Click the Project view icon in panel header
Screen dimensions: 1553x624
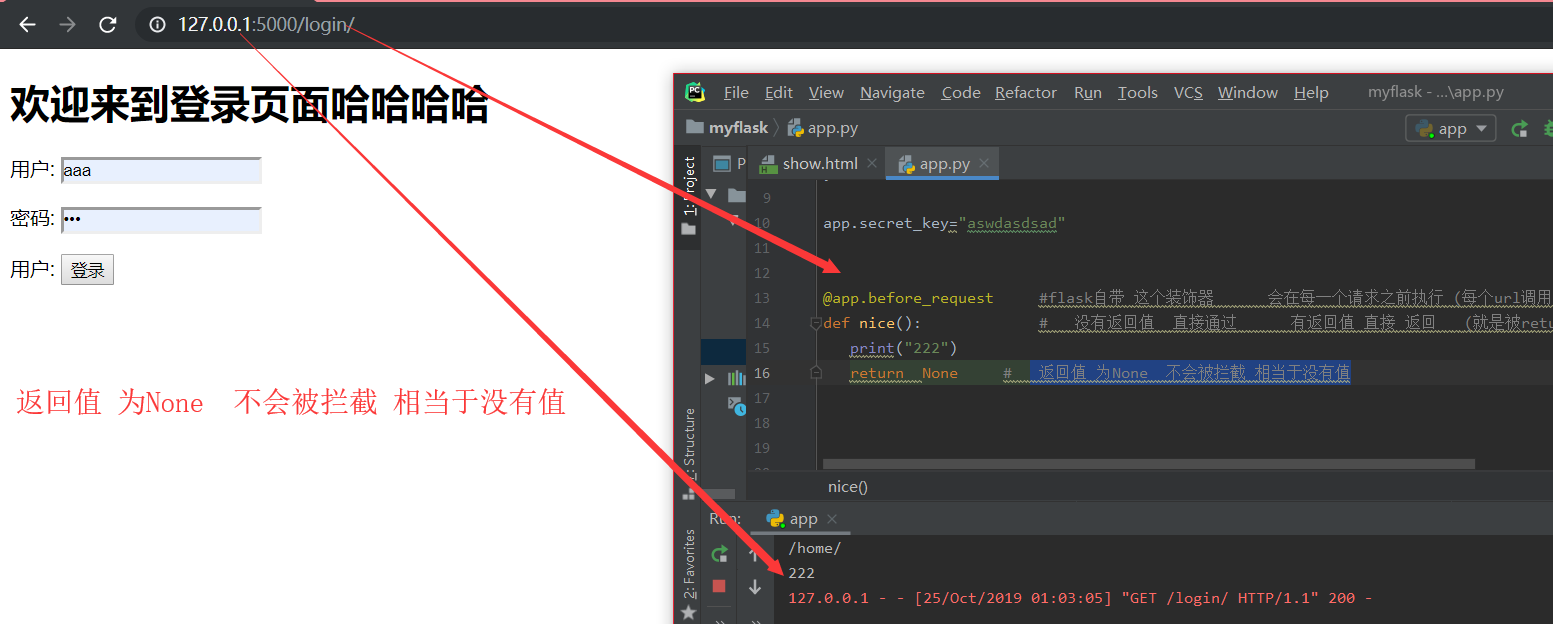[721, 164]
